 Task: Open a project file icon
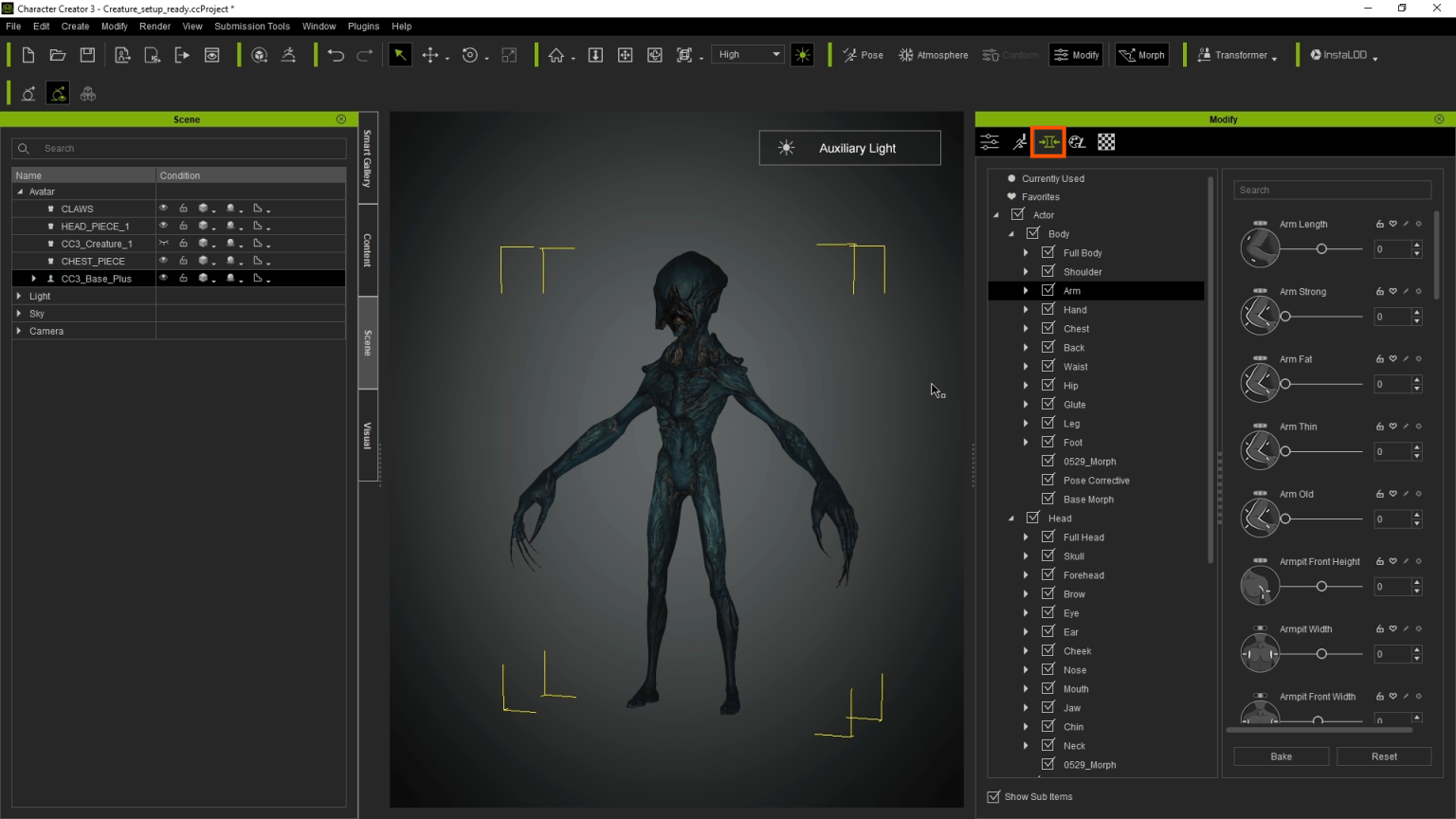pos(57,55)
